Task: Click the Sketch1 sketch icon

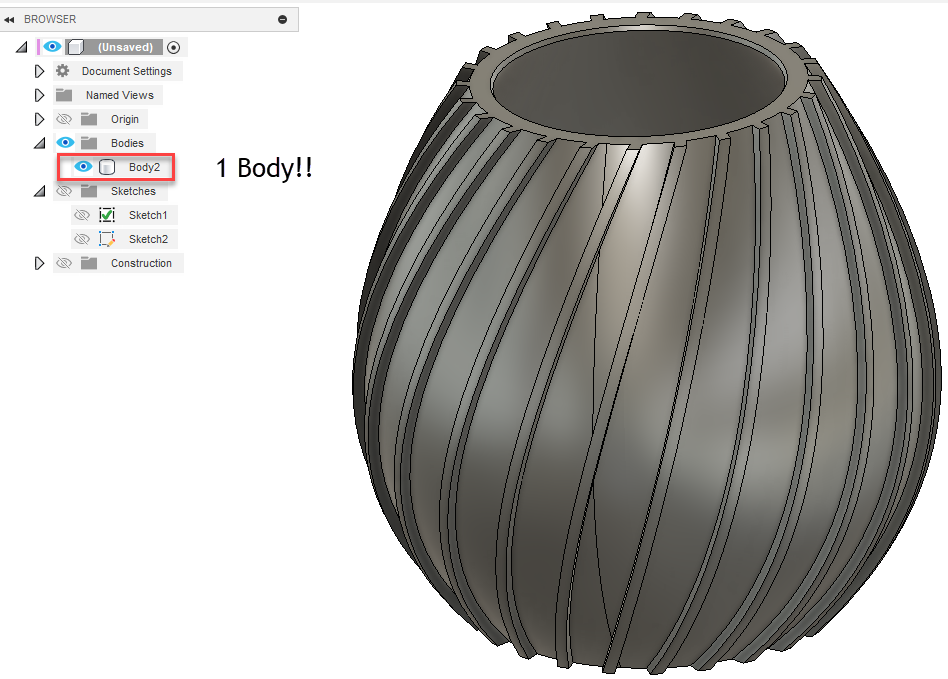Action: pos(105,214)
